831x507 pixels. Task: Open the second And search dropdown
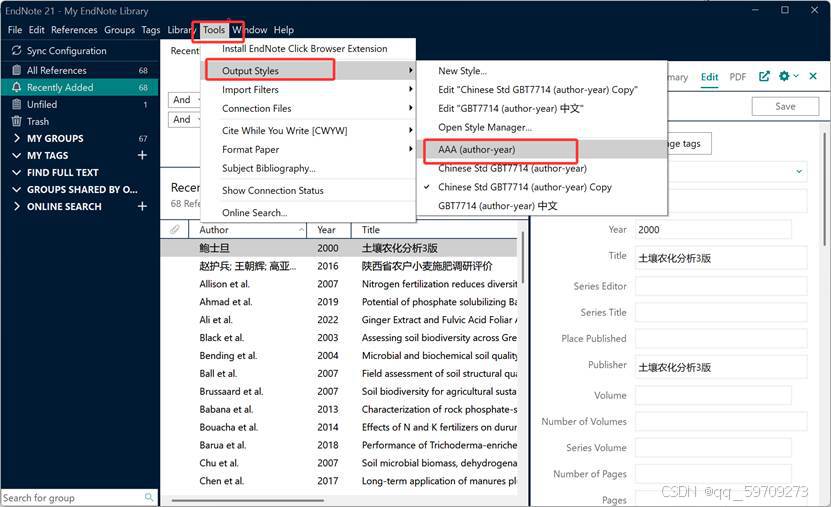click(185, 119)
